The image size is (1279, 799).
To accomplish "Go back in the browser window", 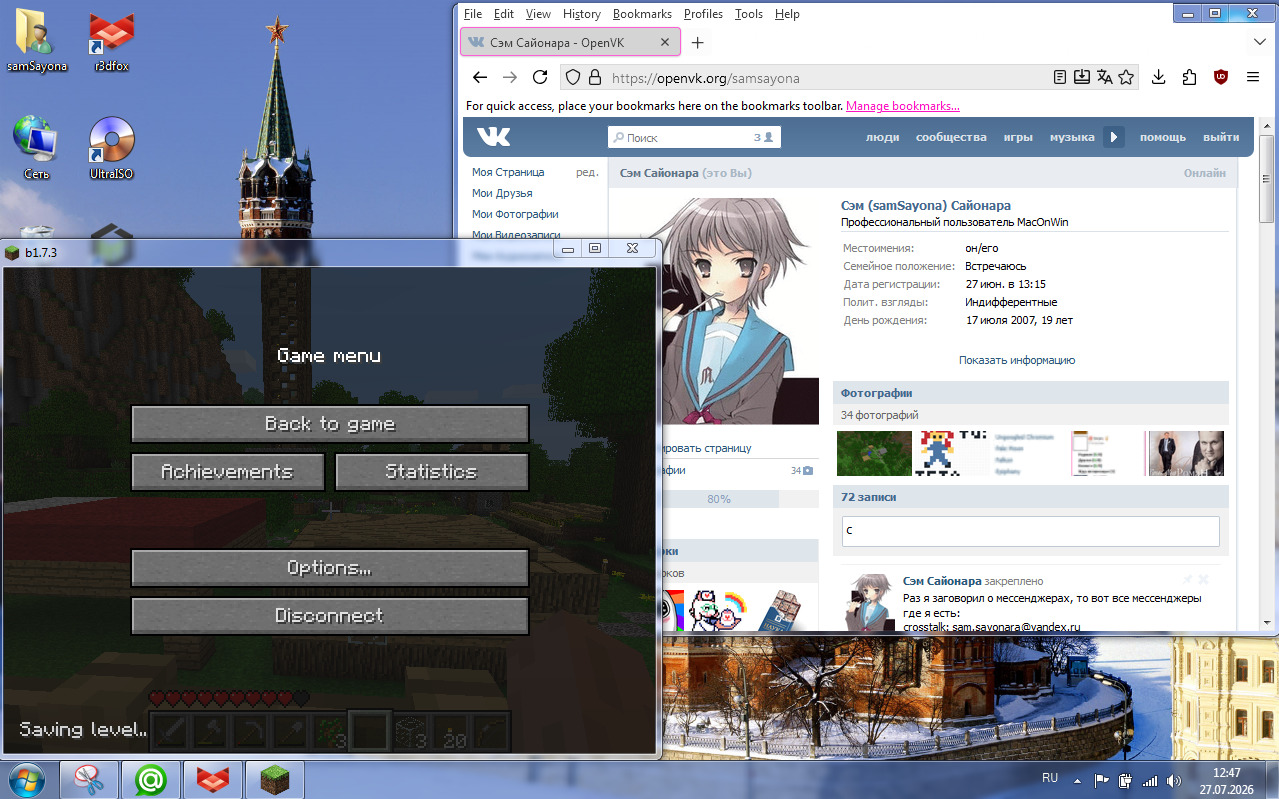I will coord(480,77).
